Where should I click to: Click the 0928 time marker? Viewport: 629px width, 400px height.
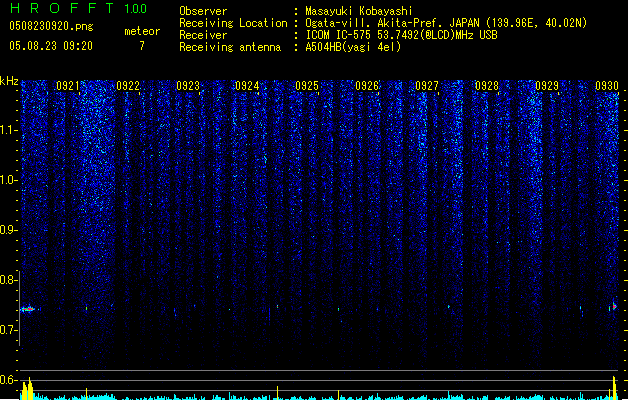[487, 86]
